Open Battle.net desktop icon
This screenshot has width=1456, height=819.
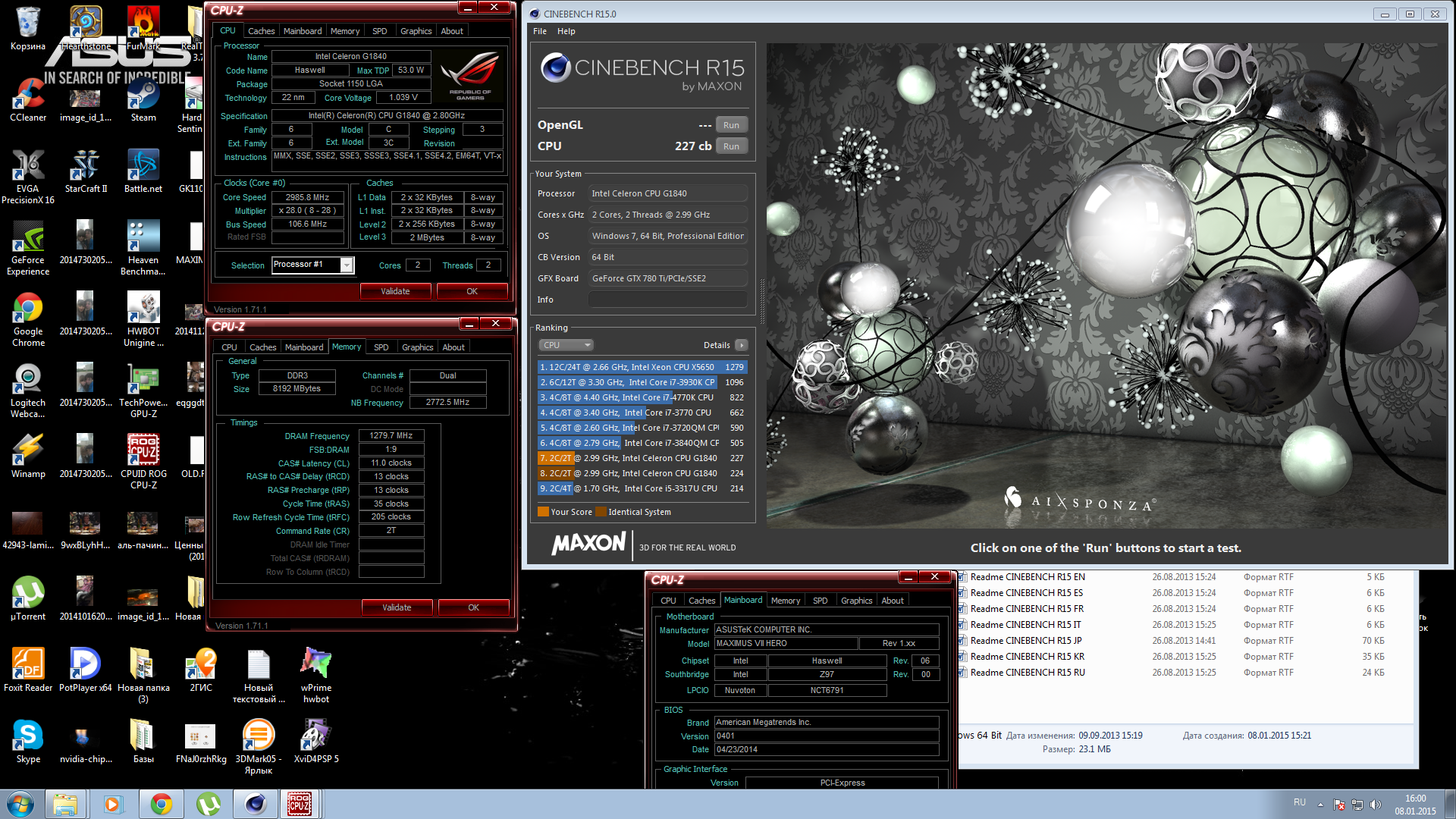coord(143,171)
